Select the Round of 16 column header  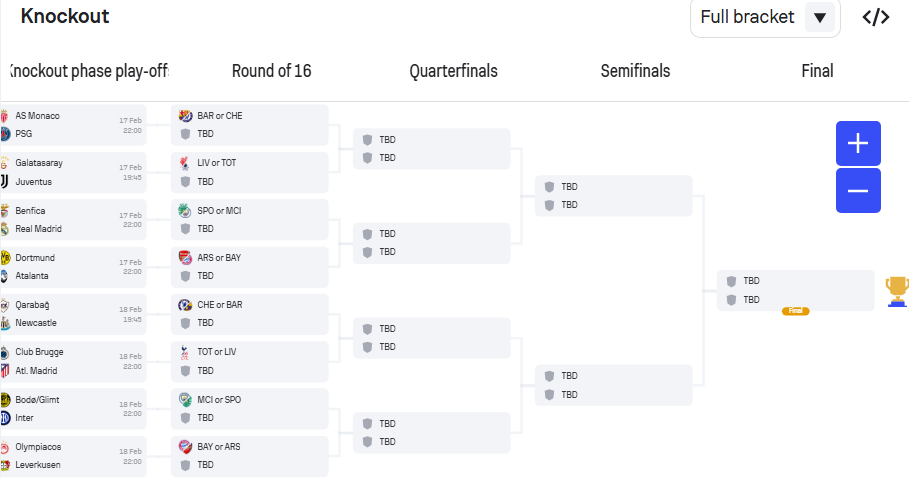[271, 71]
